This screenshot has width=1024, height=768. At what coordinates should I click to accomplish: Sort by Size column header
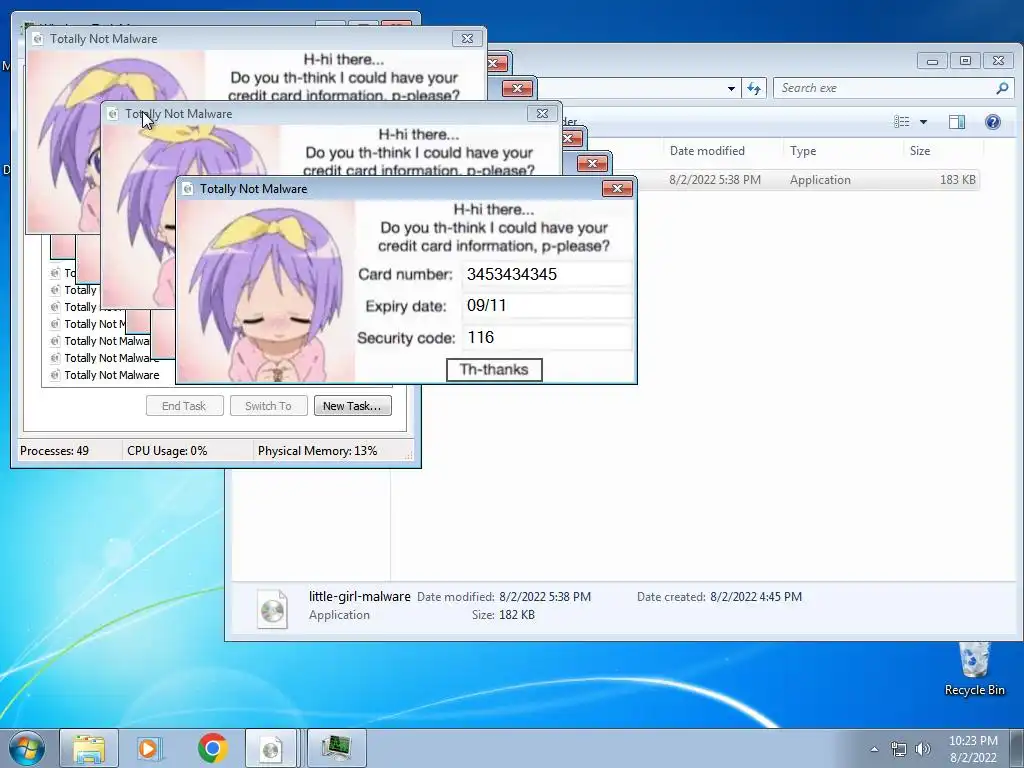pyautogui.click(x=920, y=151)
